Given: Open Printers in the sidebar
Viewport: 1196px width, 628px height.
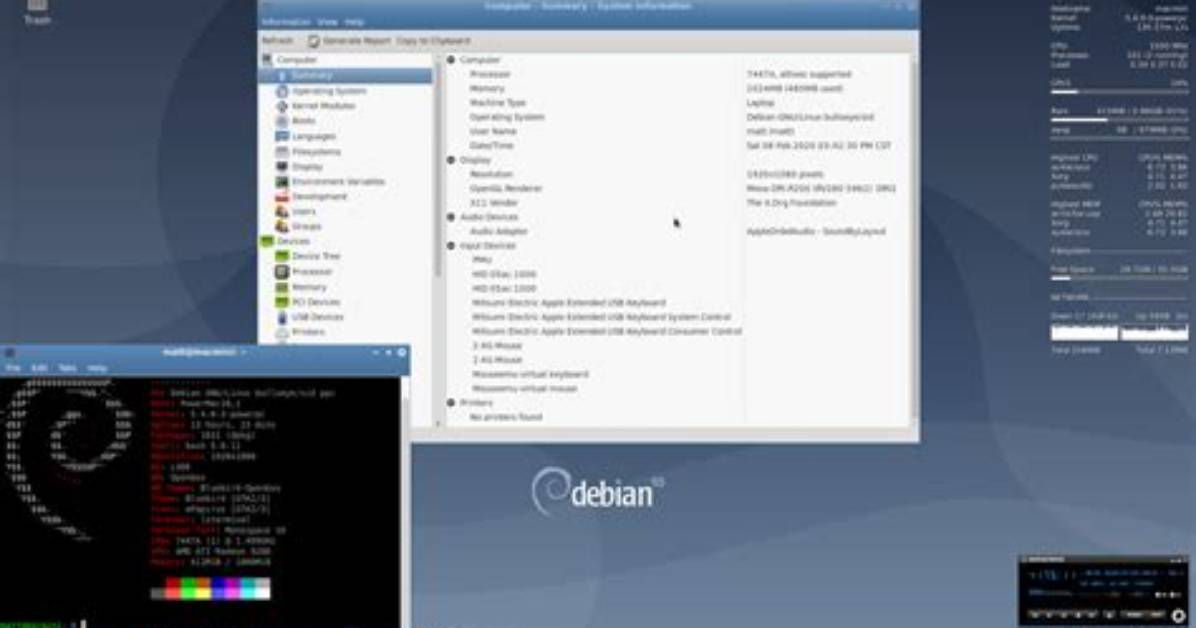Looking at the screenshot, I should tap(308, 332).
